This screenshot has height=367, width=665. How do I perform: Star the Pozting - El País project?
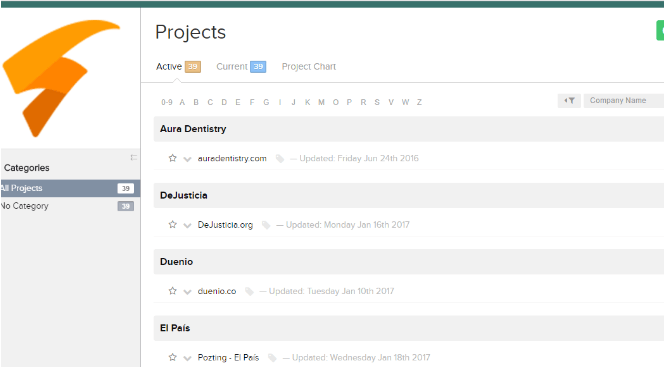point(172,357)
